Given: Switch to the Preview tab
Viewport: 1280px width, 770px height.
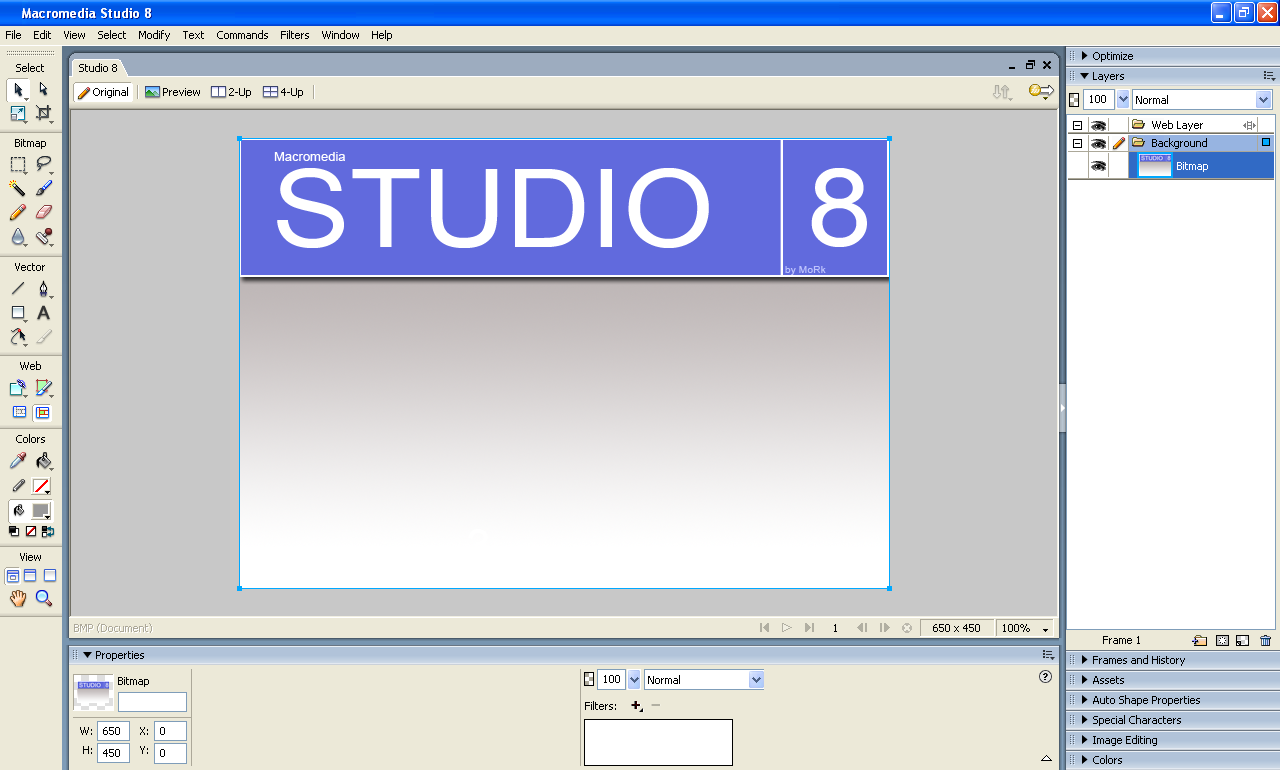Looking at the screenshot, I should (x=173, y=92).
